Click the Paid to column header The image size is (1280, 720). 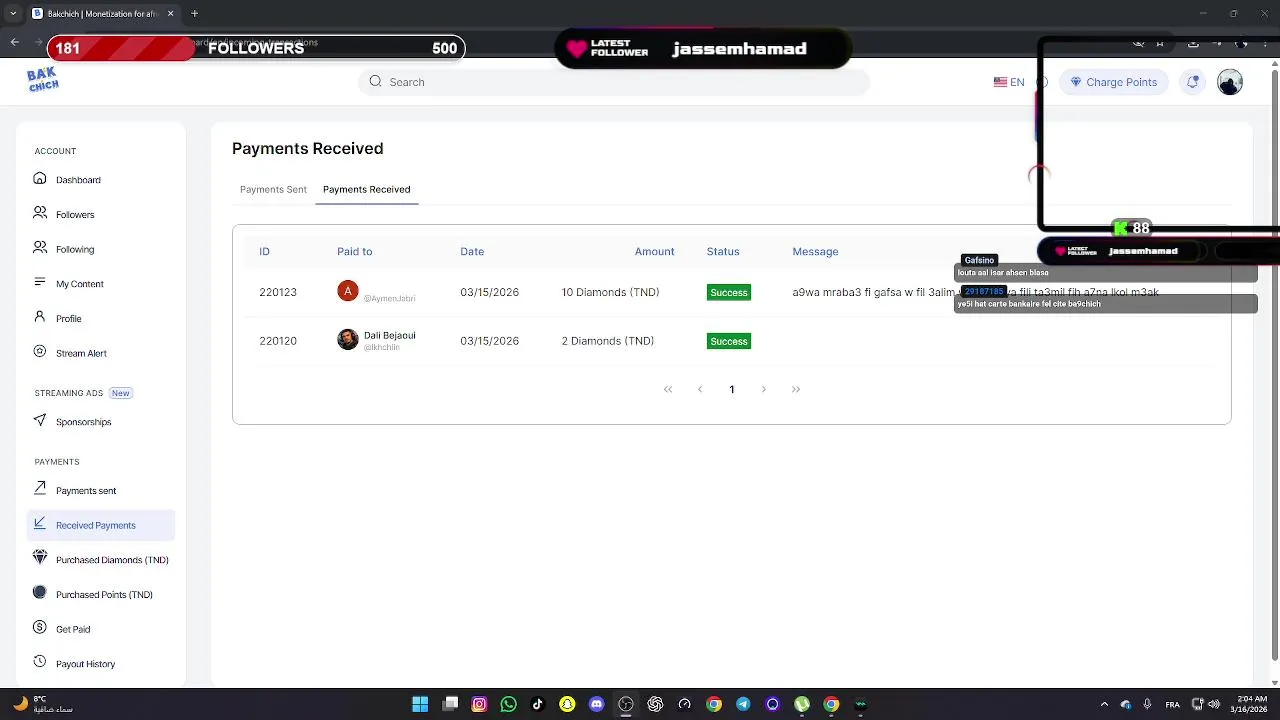[354, 251]
